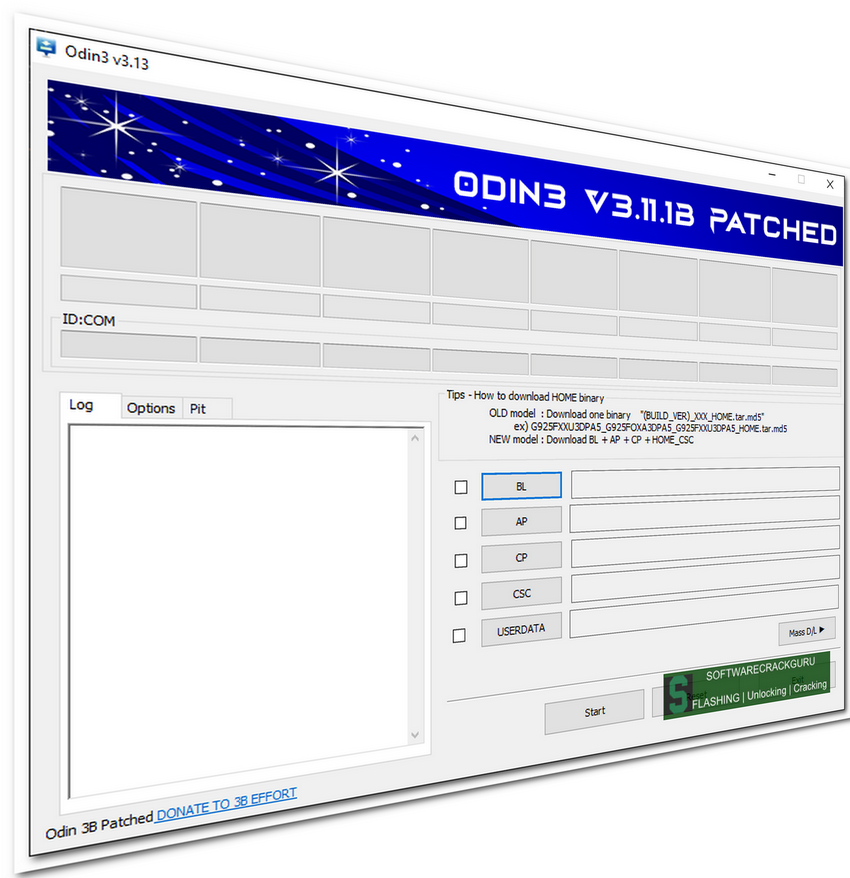The width and height of the screenshot is (850, 878).
Task: Click the CP file path field
Action: pos(705,548)
